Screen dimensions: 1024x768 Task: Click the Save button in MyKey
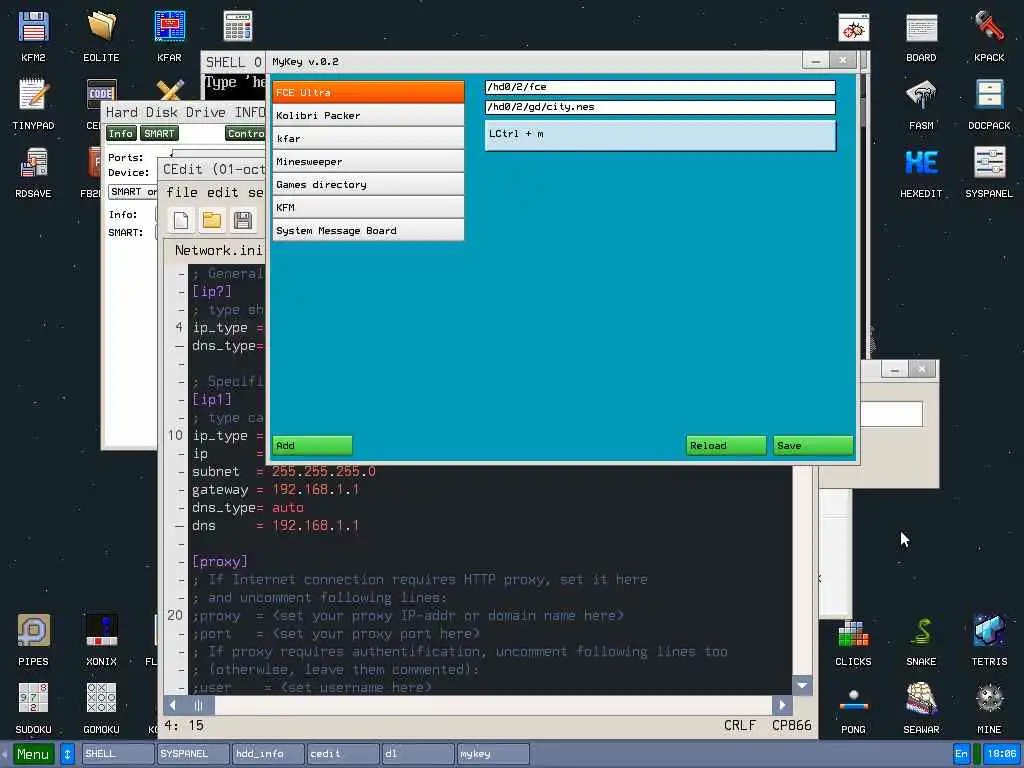click(x=813, y=445)
